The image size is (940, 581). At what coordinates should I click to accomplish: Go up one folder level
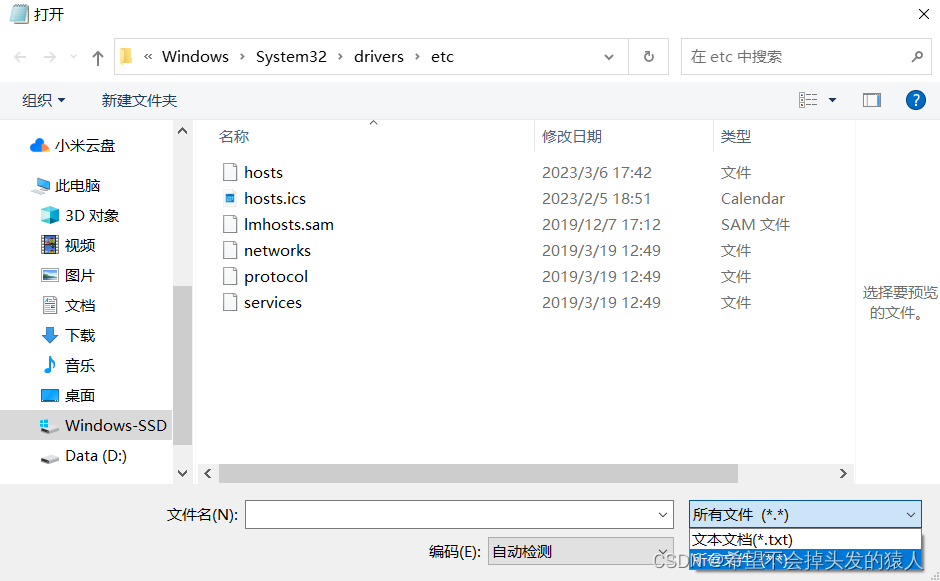click(x=97, y=57)
